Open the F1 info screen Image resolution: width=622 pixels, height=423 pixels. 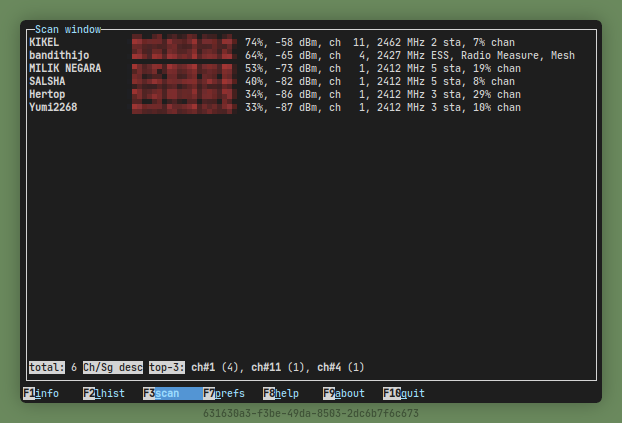pyautogui.click(x=42, y=394)
